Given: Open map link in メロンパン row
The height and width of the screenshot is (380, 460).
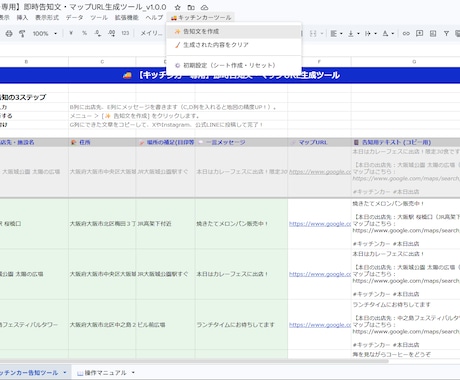Looking at the screenshot, I should click(320, 224).
